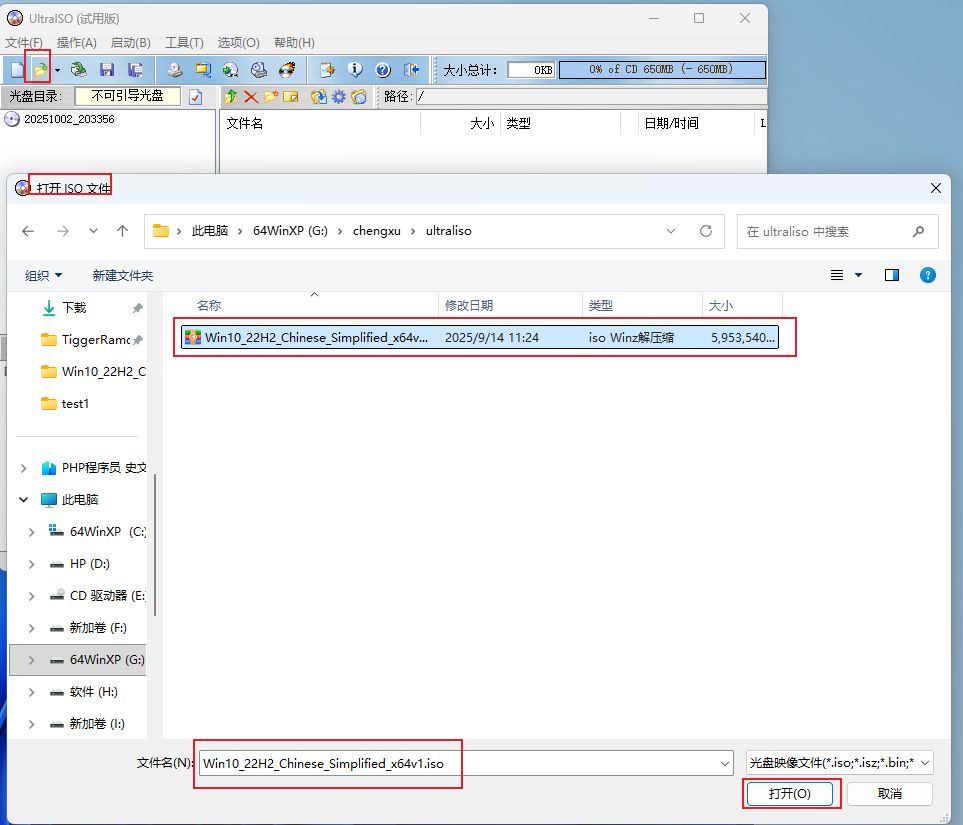Go up one folder level
Viewport: 963px width, 825px height.
[122, 231]
